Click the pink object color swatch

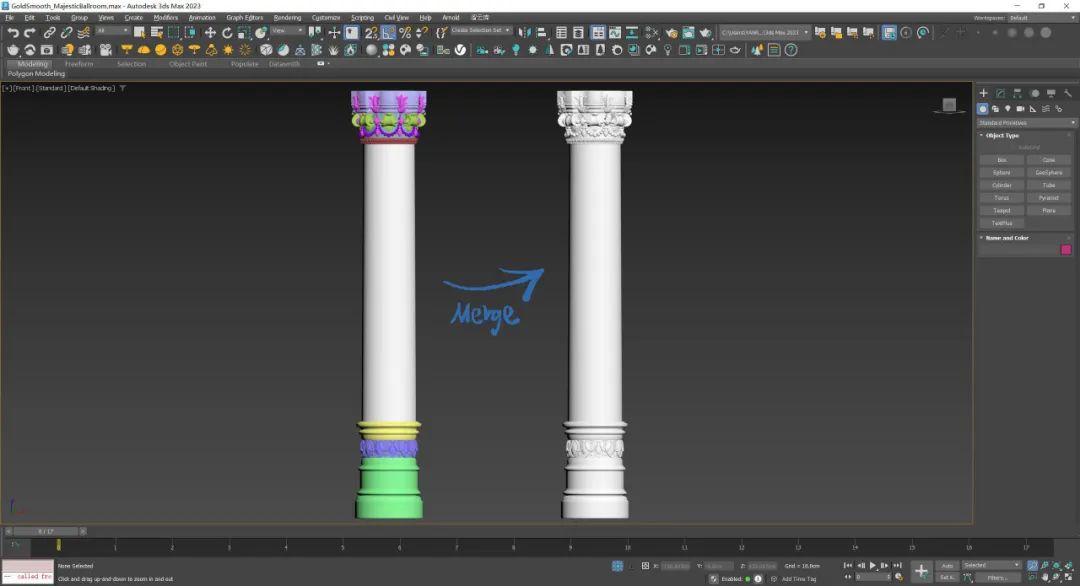coord(1066,250)
